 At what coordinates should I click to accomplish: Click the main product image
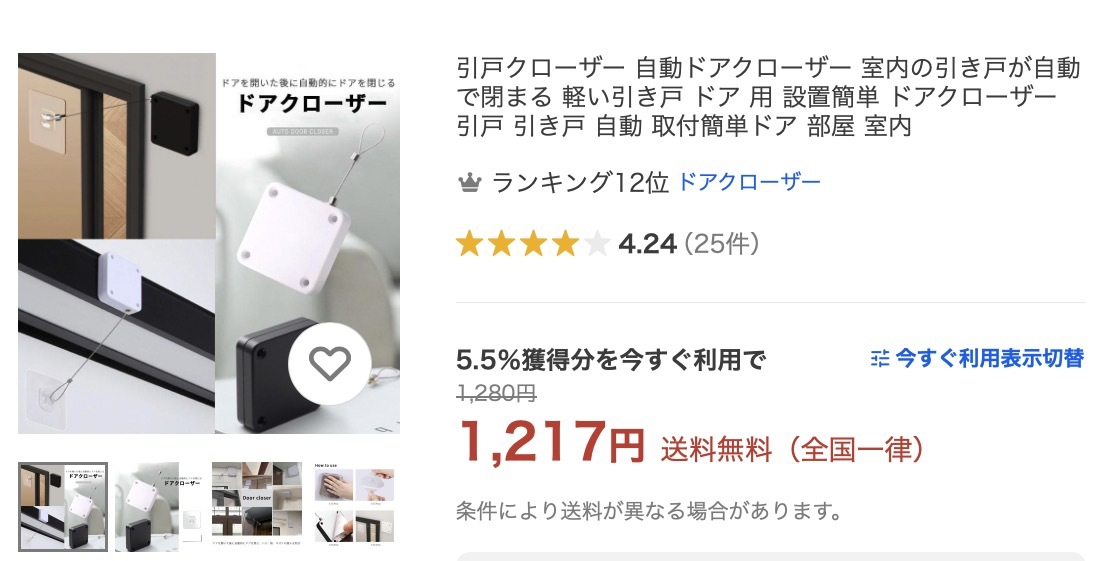pyautogui.click(x=209, y=243)
